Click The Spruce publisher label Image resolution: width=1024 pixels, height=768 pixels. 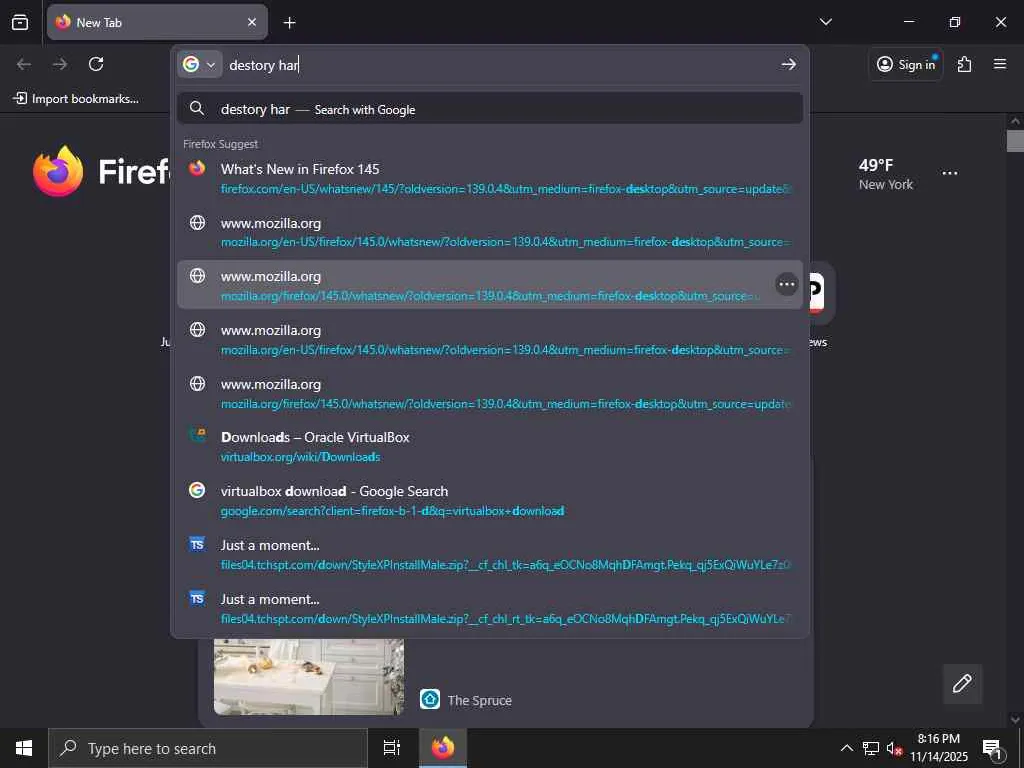(479, 700)
